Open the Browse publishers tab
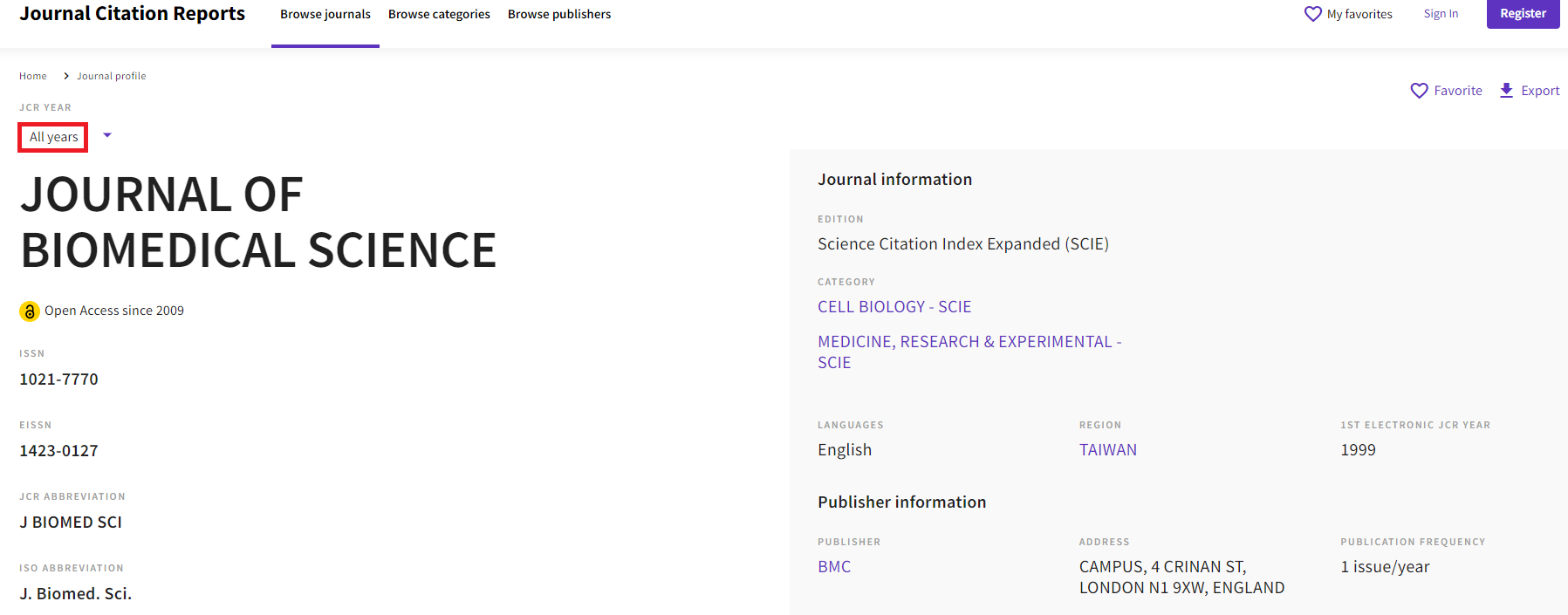Image resolution: width=1568 pixels, height=615 pixels. point(559,15)
